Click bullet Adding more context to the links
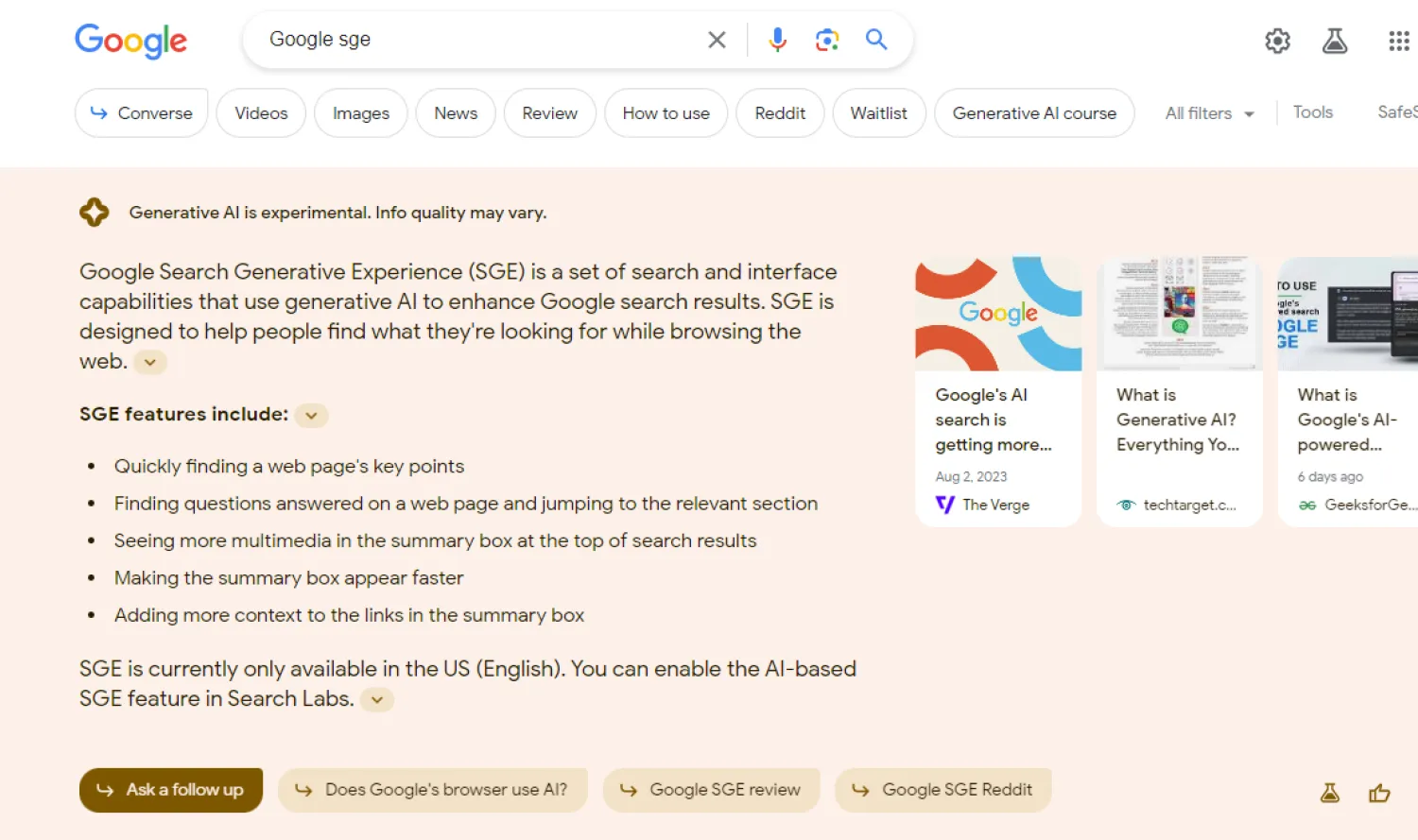Viewport: 1418px width, 840px height. pyautogui.click(x=350, y=615)
